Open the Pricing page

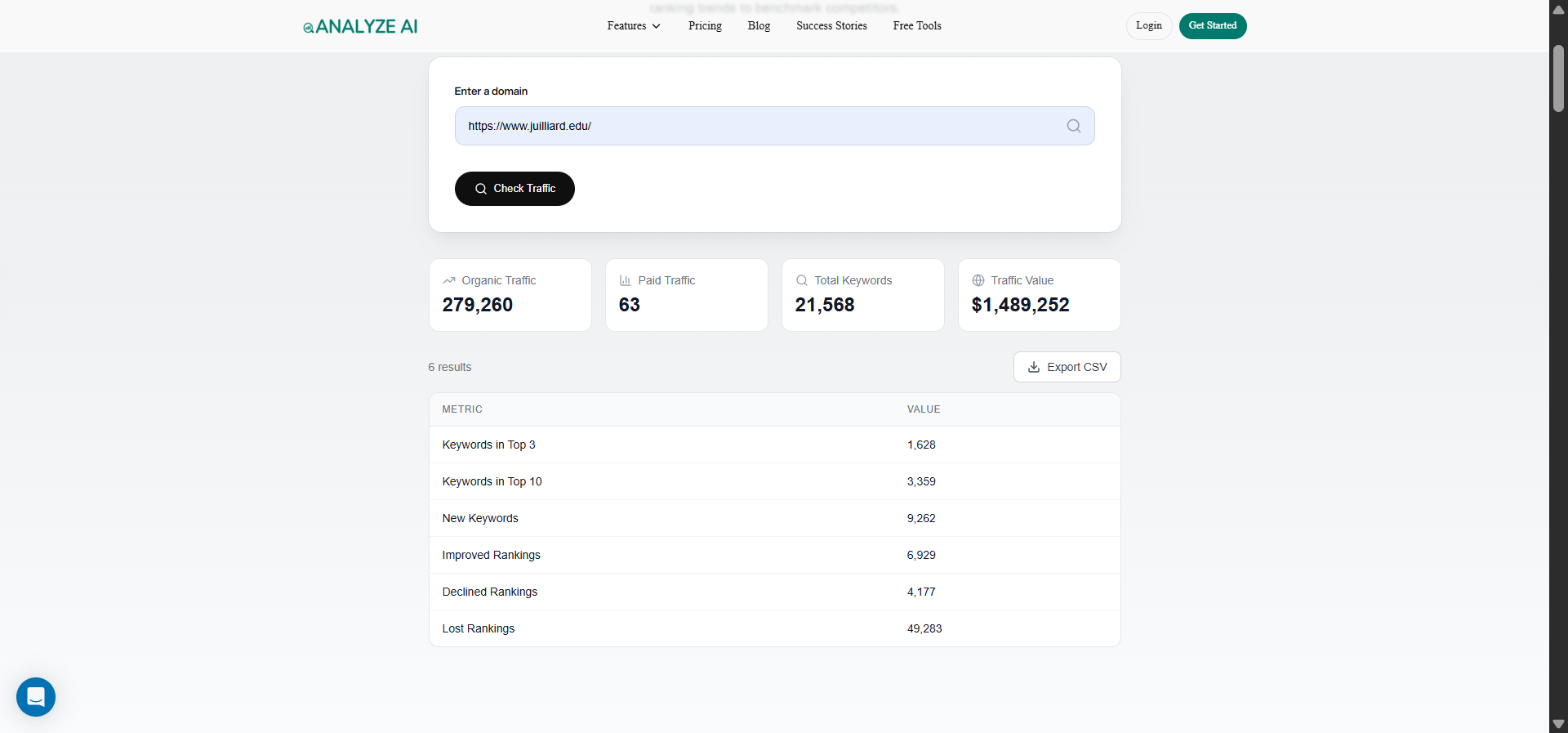point(705,26)
